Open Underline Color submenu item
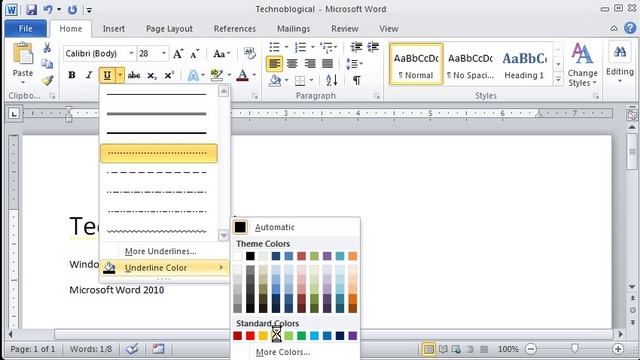Screen dimensions: 640x360 point(164,268)
